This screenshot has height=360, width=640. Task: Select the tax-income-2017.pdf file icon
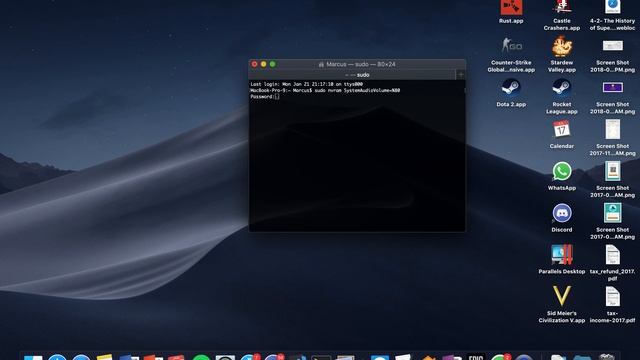(613, 296)
